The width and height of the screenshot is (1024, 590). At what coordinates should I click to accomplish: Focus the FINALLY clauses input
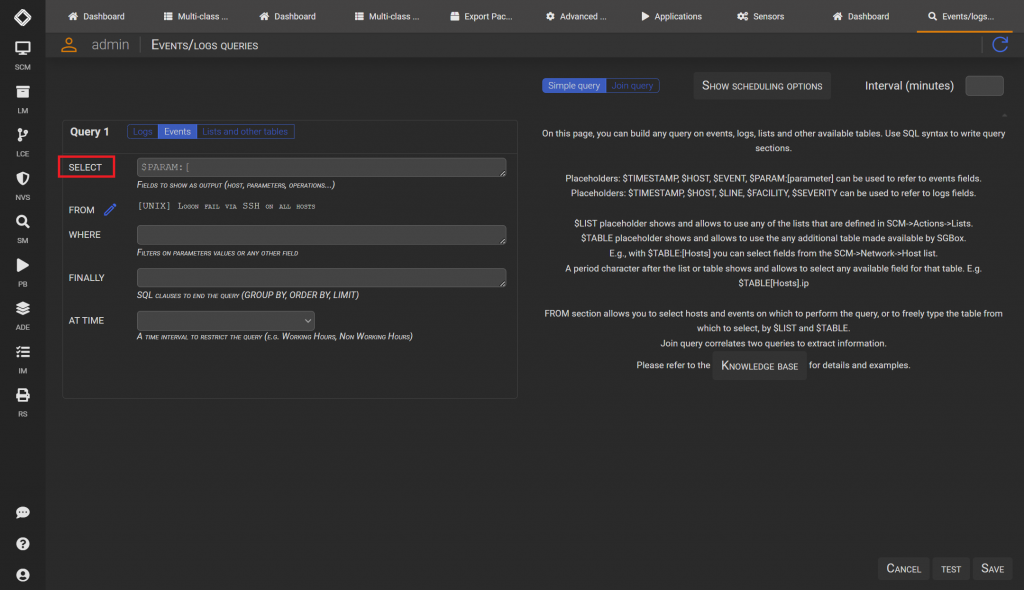[321, 278]
